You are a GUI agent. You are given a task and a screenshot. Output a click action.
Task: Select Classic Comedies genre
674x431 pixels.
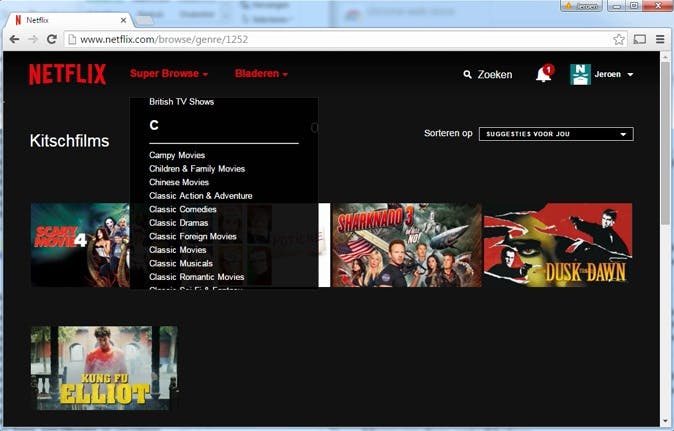[x=183, y=209]
